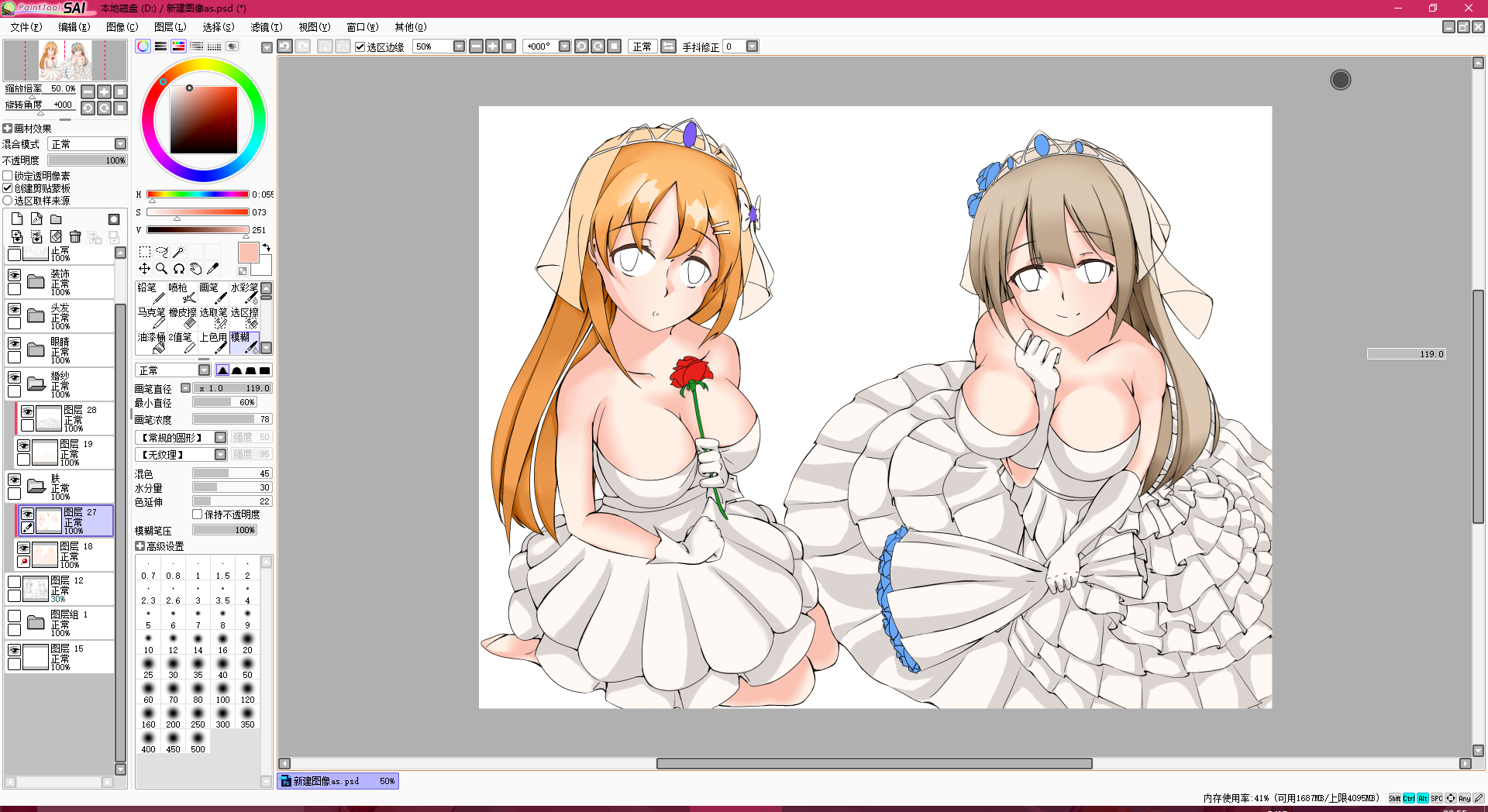
Task: Hide the 头发 layer folder
Action: click(14, 309)
